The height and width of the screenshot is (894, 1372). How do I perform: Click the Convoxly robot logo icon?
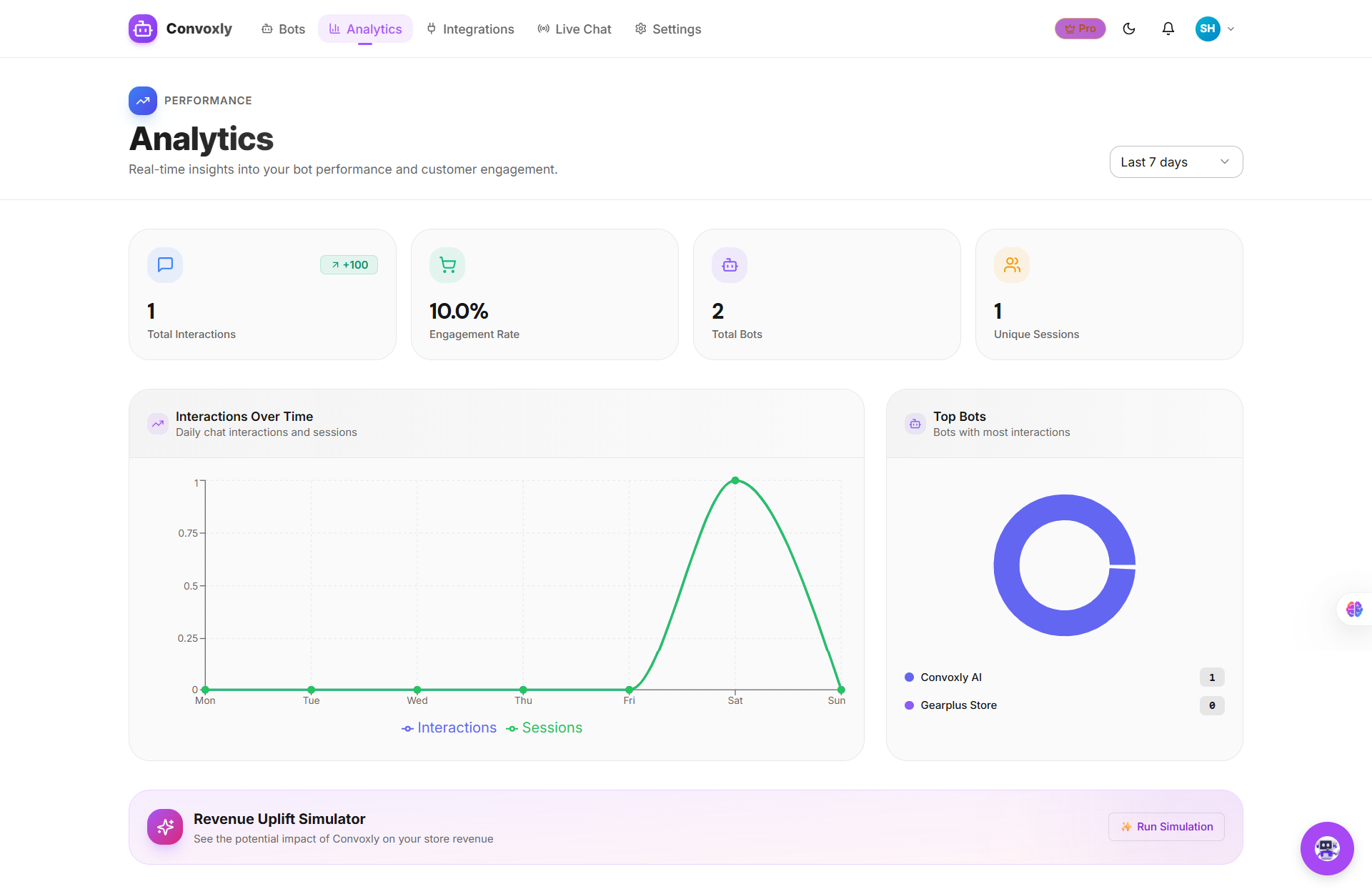tap(143, 29)
